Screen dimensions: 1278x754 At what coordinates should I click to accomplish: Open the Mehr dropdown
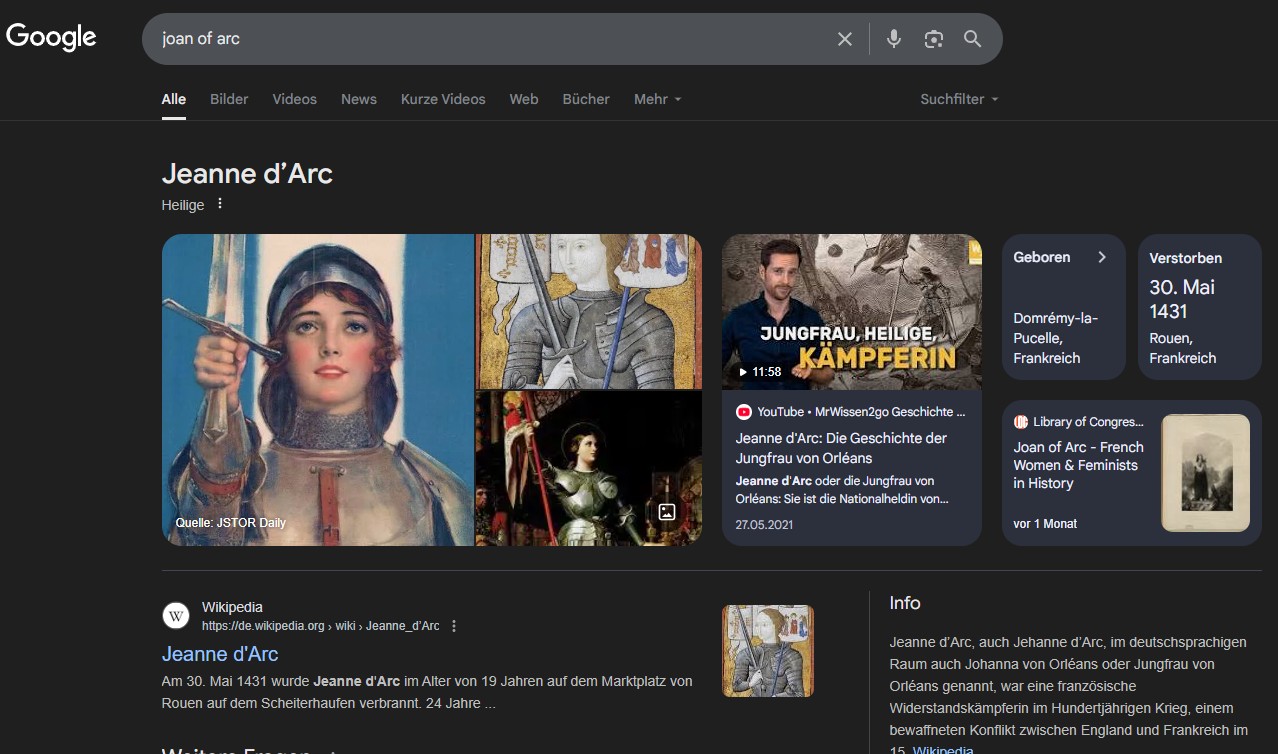coord(657,99)
